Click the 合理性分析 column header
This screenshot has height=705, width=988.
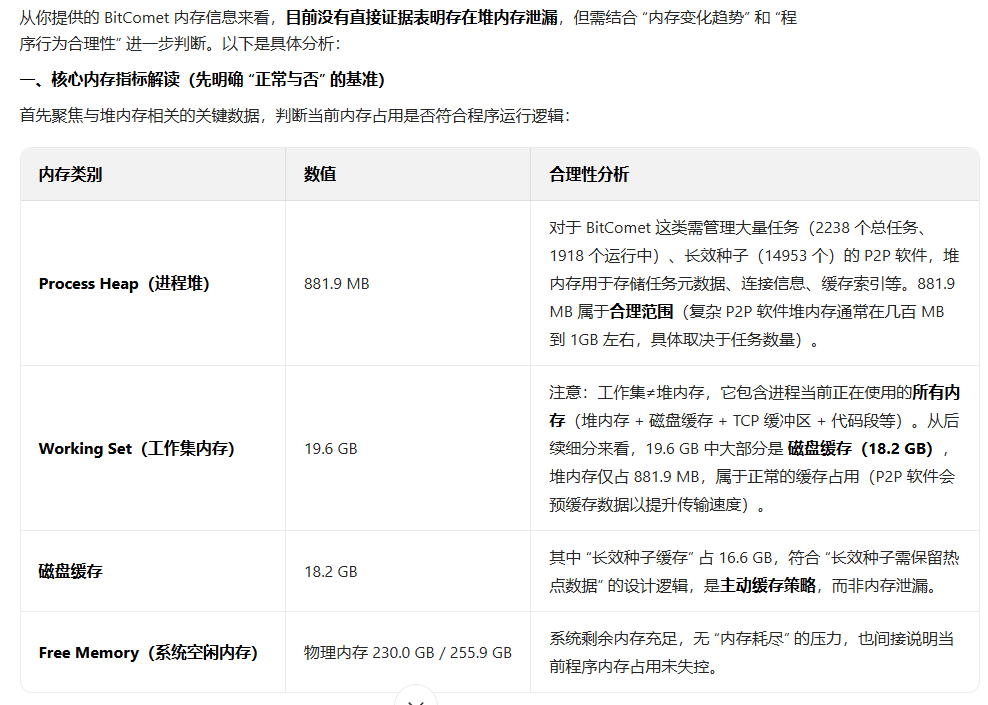click(x=589, y=174)
